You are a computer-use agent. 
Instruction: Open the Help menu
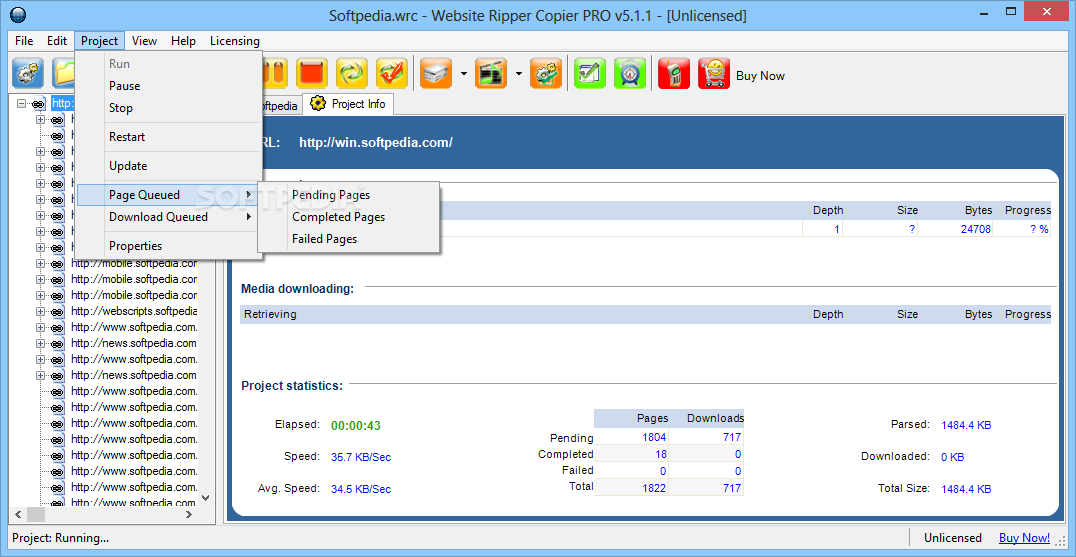coord(183,40)
